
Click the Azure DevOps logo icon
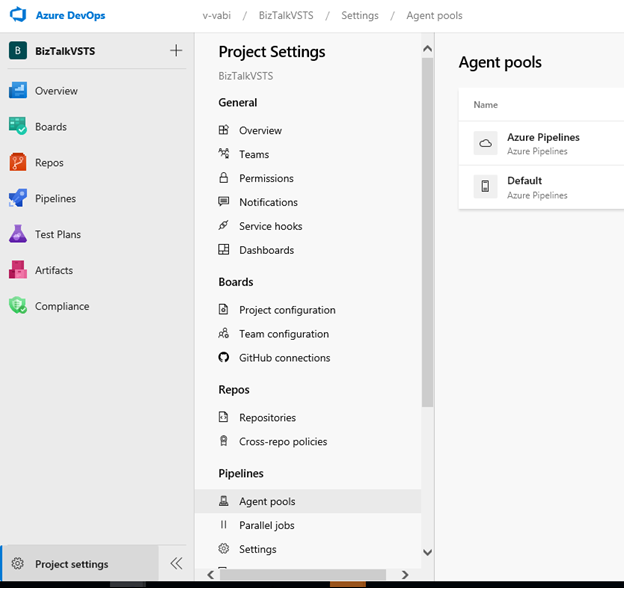(x=18, y=15)
